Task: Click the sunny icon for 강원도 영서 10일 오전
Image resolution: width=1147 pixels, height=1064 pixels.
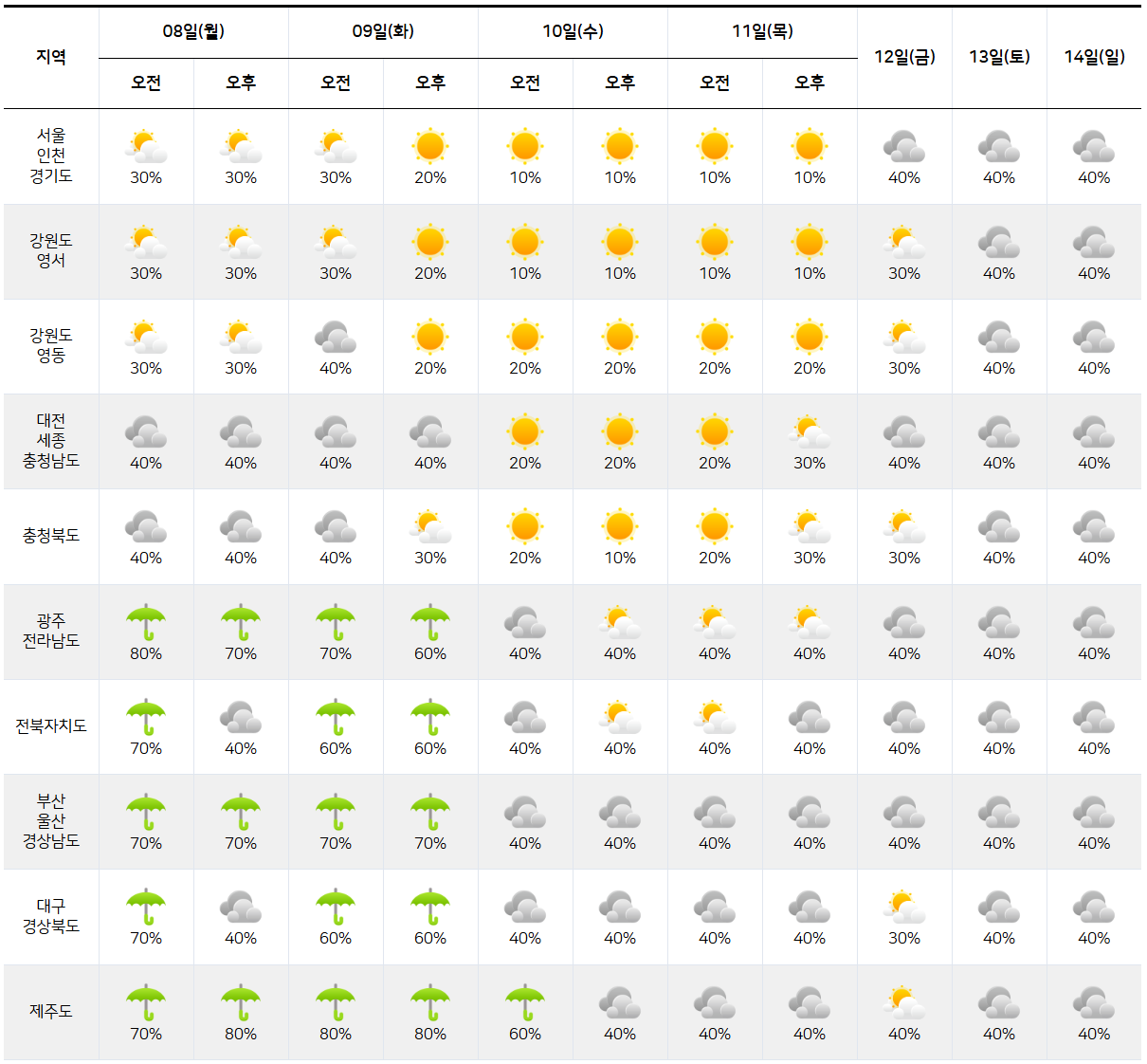Action: coord(525,242)
